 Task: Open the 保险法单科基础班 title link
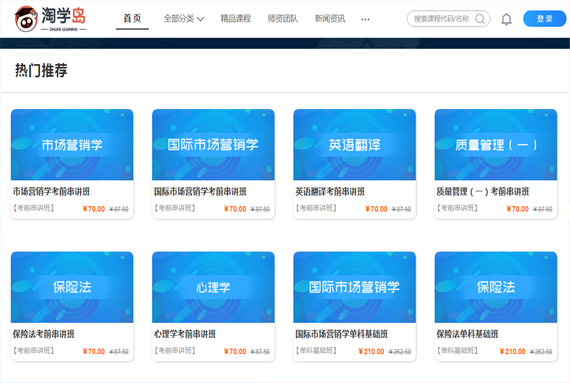[467, 334]
